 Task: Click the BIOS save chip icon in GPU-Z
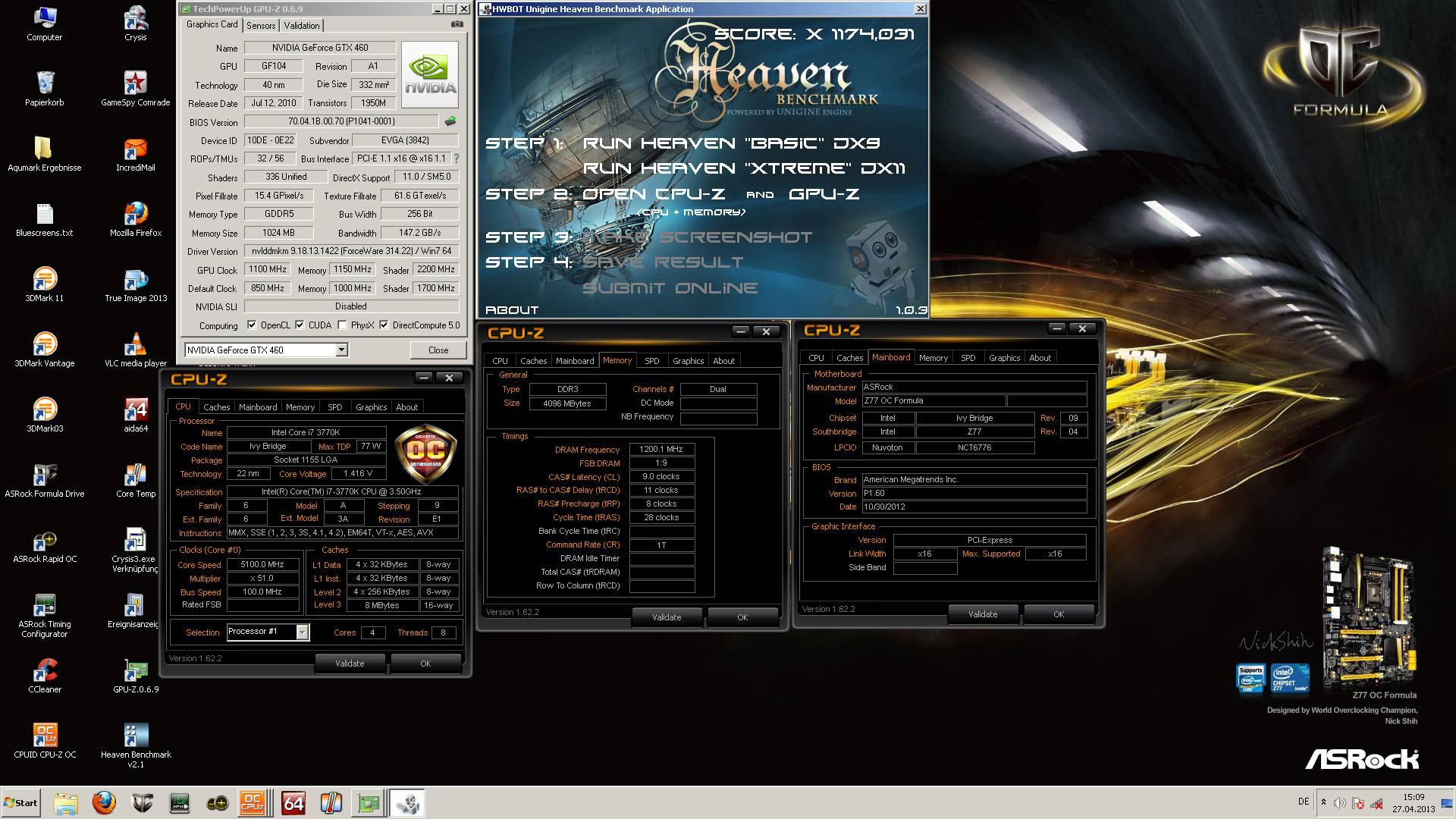450,121
